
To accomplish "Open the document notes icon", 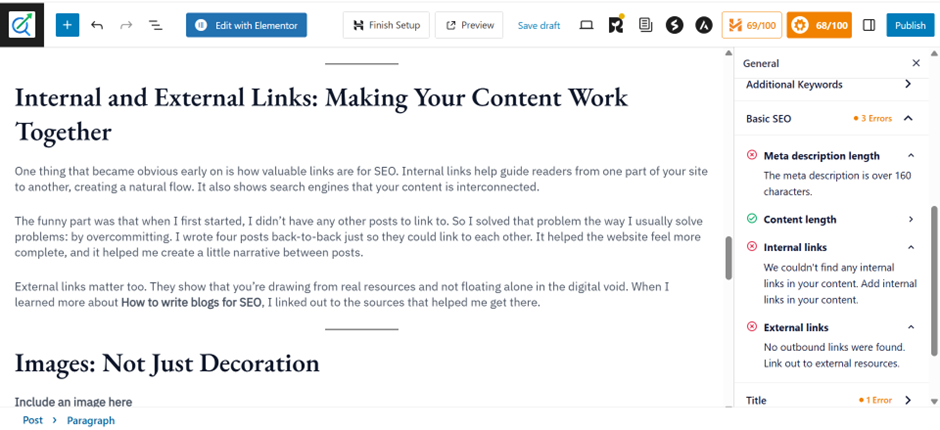I will point(646,25).
